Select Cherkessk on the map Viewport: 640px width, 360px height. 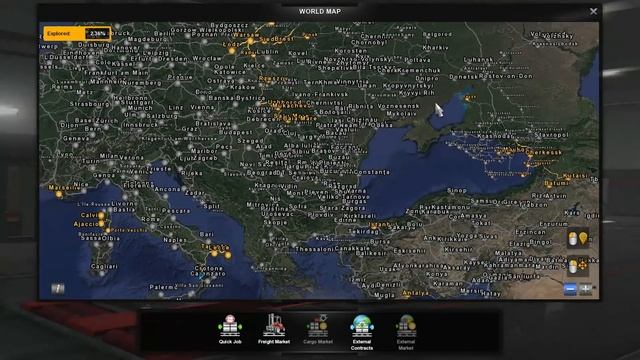click(x=544, y=153)
